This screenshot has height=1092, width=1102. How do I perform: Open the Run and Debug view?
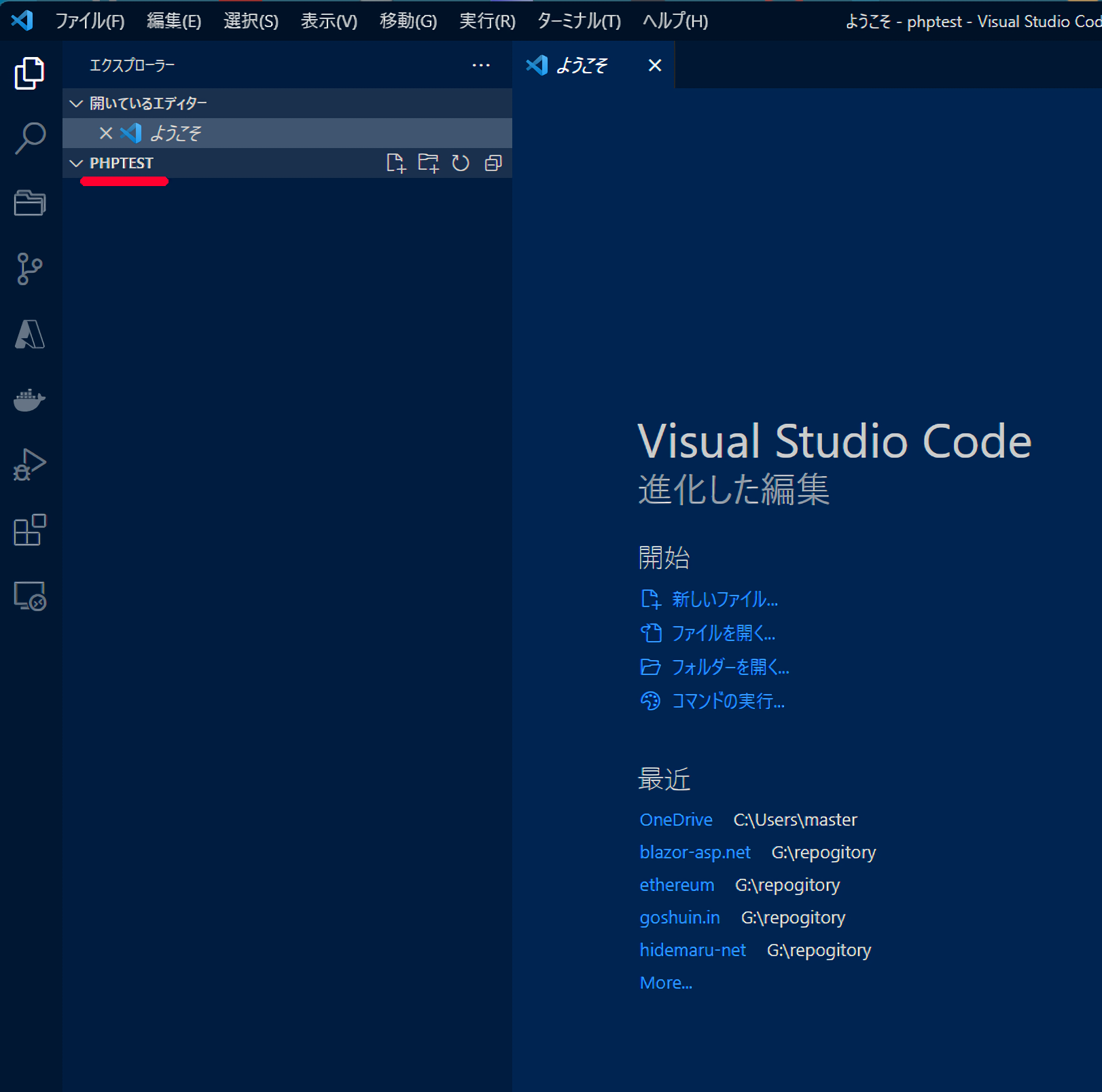(x=30, y=465)
